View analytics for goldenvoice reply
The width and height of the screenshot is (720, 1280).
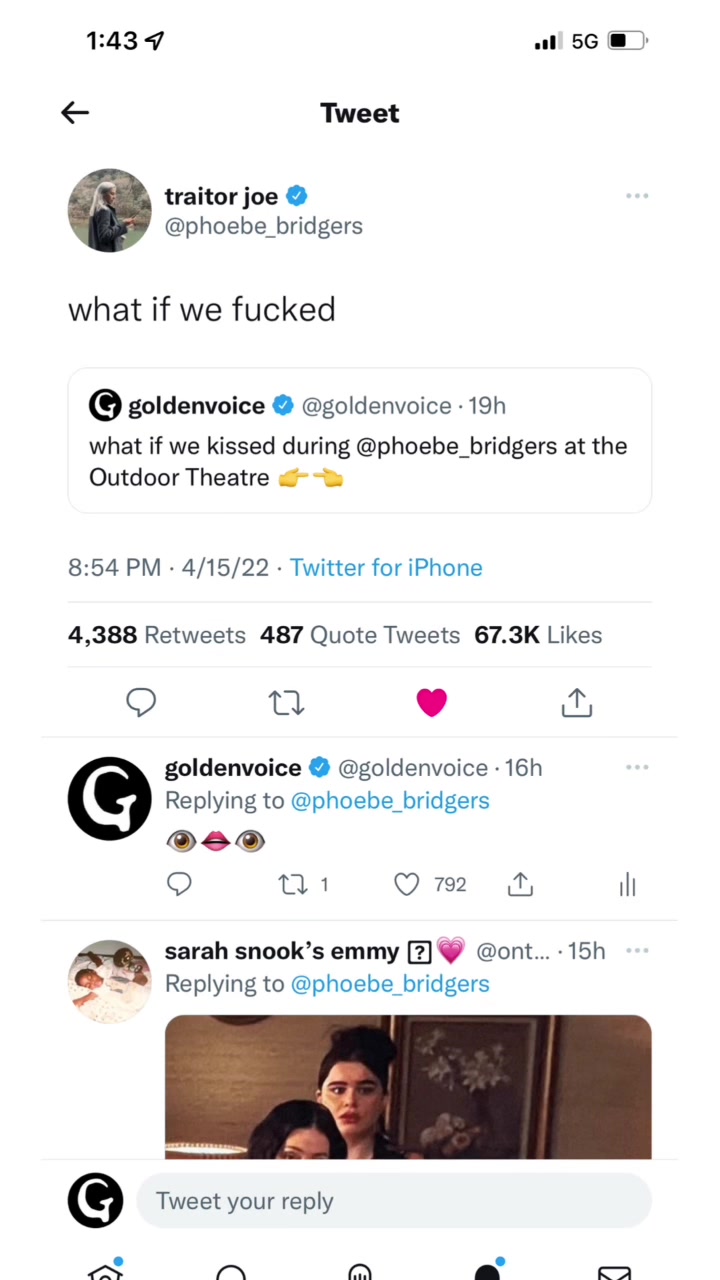627,884
